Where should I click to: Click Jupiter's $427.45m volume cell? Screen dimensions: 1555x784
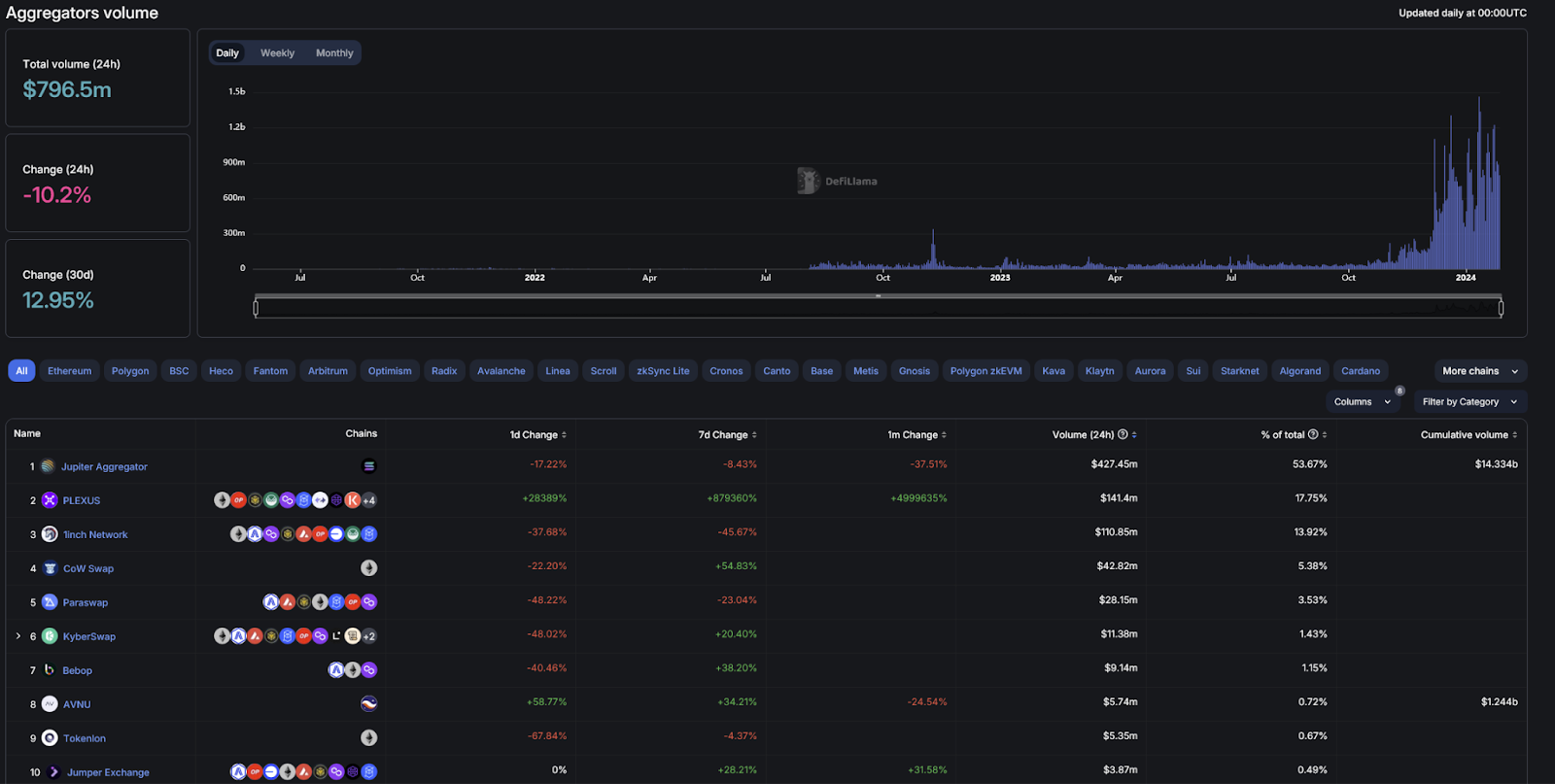point(1114,464)
